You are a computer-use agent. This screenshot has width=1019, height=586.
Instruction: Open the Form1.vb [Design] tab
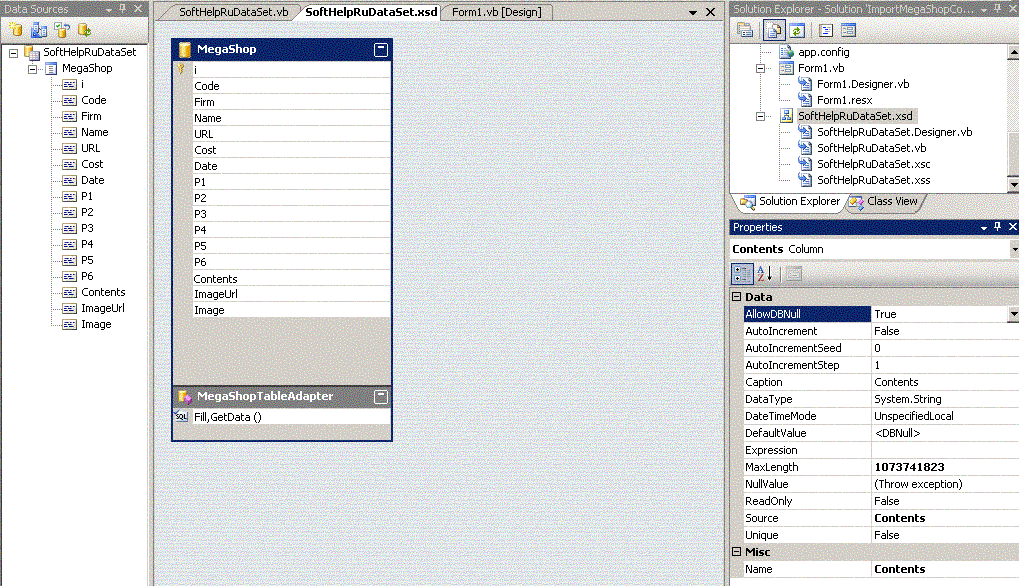pos(497,12)
